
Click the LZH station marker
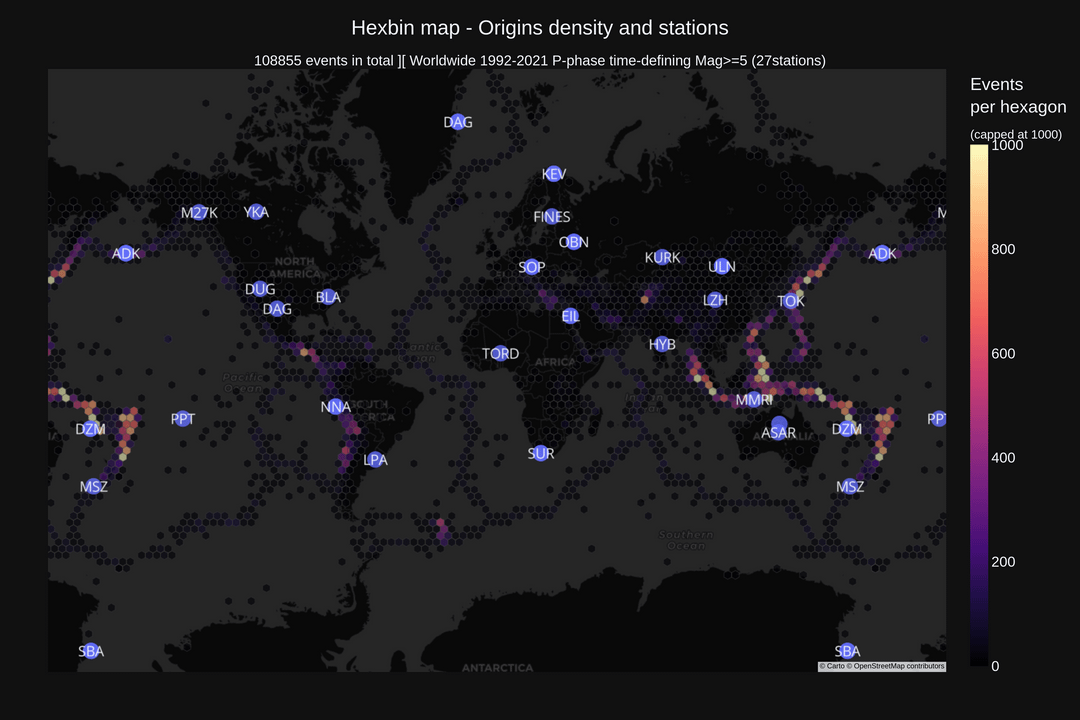(715, 299)
